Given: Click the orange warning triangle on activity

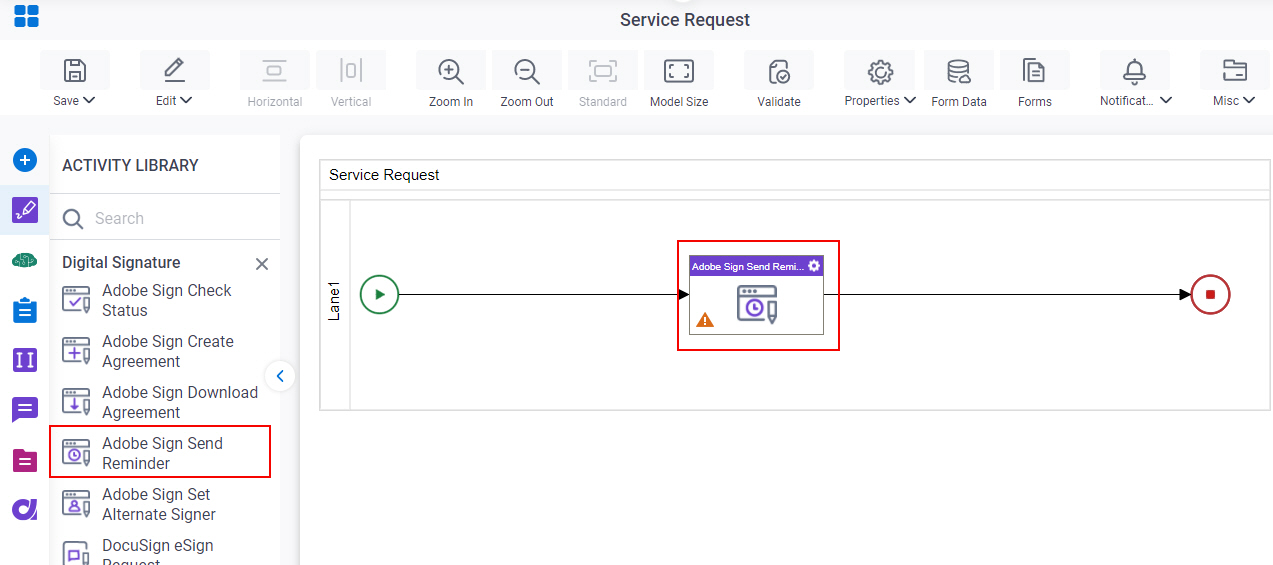Looking at the screenshot, I should (x=705, y=320).
